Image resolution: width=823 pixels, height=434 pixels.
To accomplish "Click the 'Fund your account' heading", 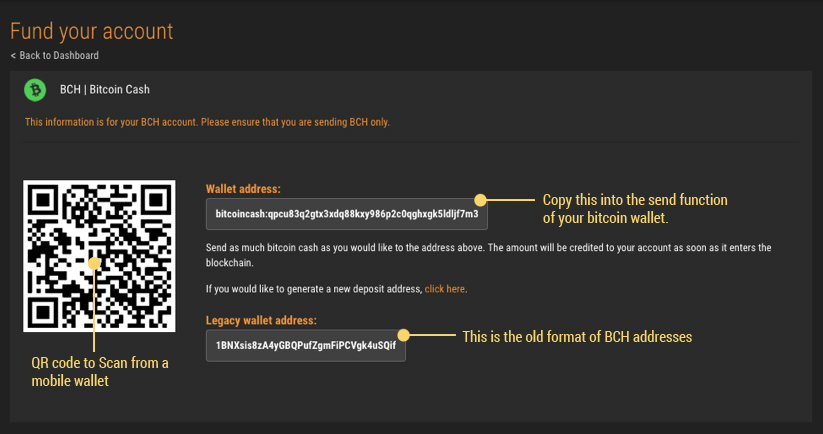I will pos(91,31).
